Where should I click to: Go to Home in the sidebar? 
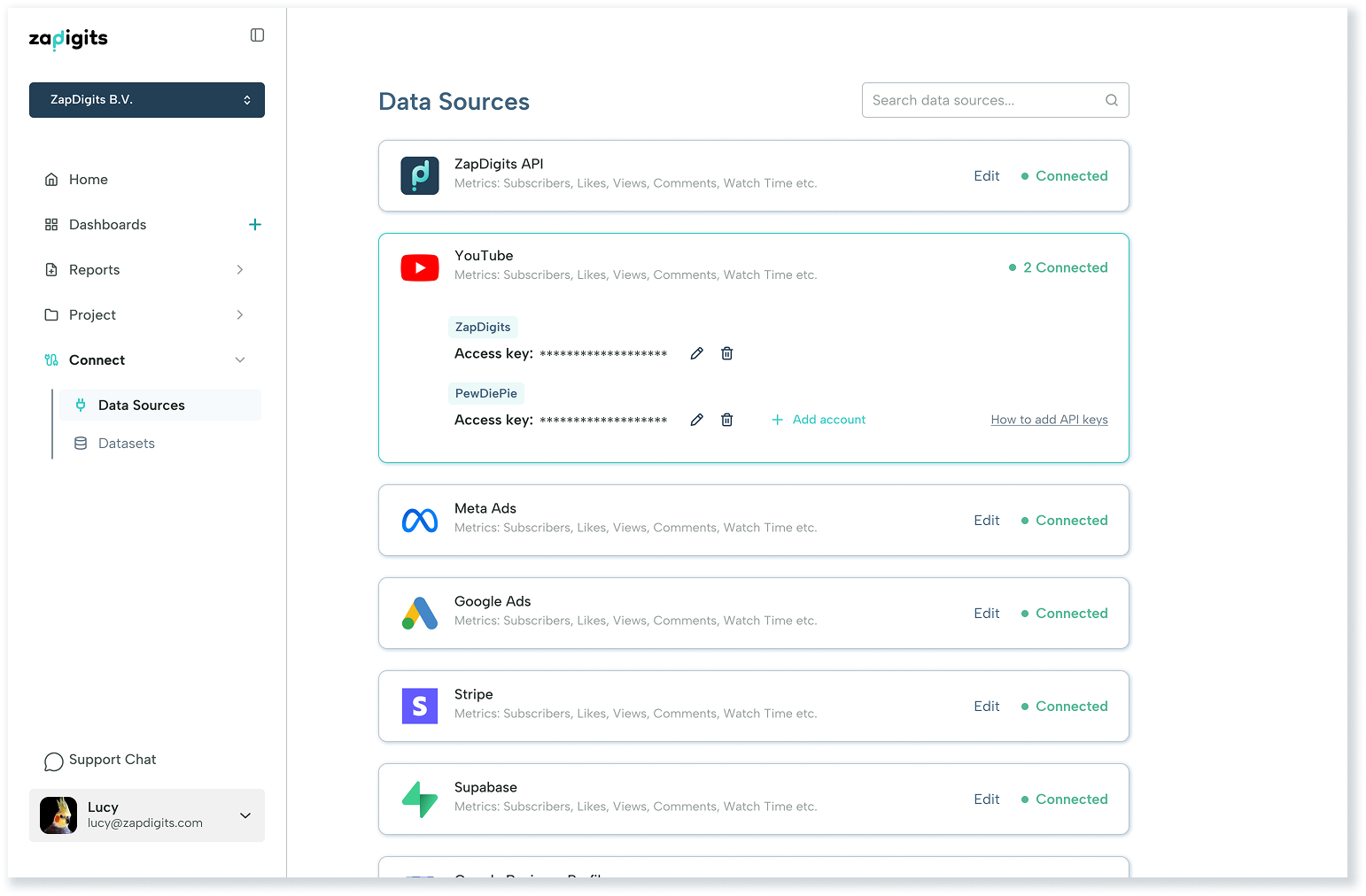click(89, 180)
